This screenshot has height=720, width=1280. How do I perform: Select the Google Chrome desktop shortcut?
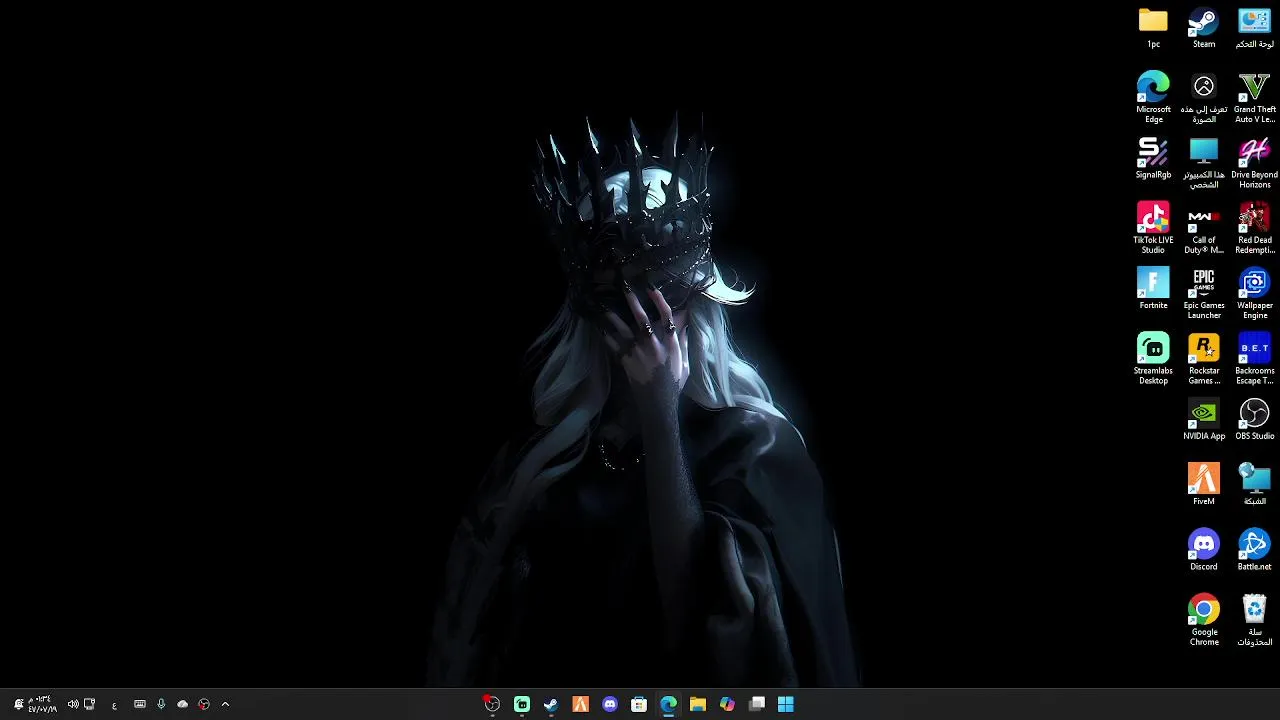tap(1204, 620)
